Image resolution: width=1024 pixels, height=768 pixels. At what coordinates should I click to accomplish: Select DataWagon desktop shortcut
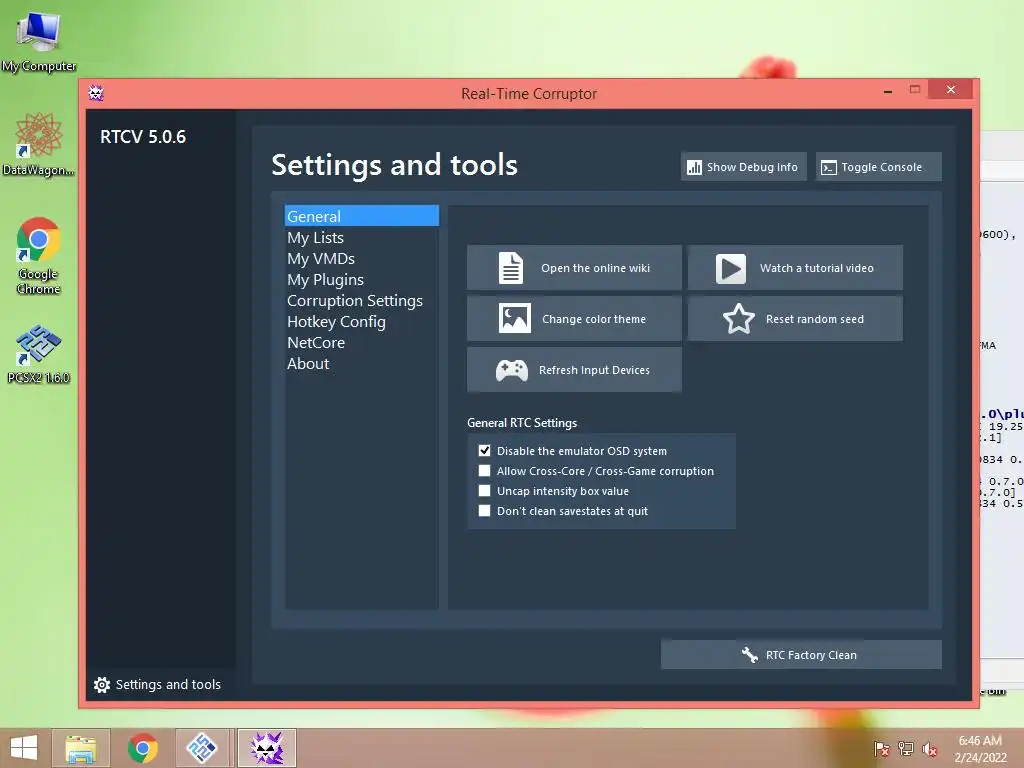point(39,144)
